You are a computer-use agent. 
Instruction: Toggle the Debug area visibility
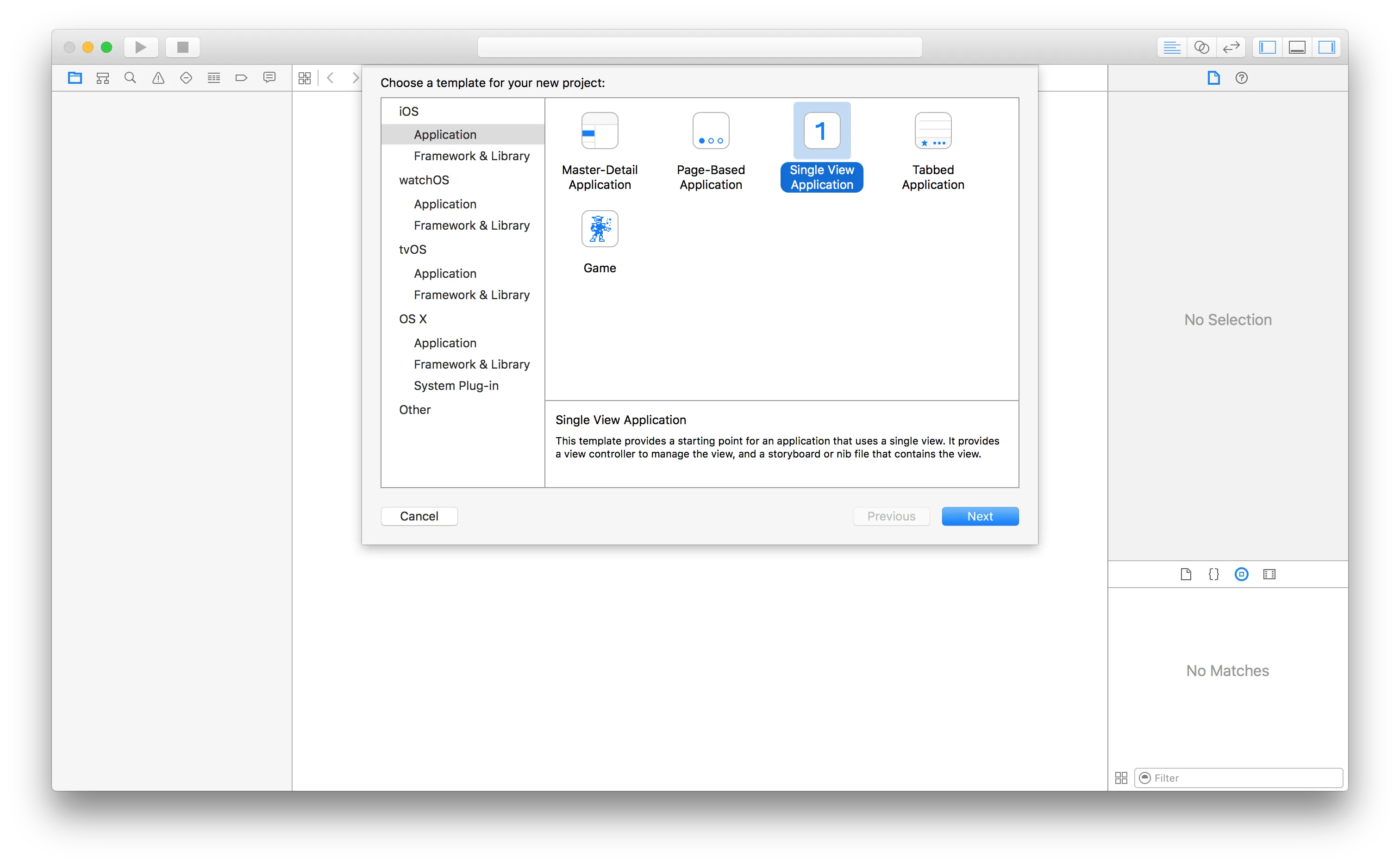[1296, 47]
